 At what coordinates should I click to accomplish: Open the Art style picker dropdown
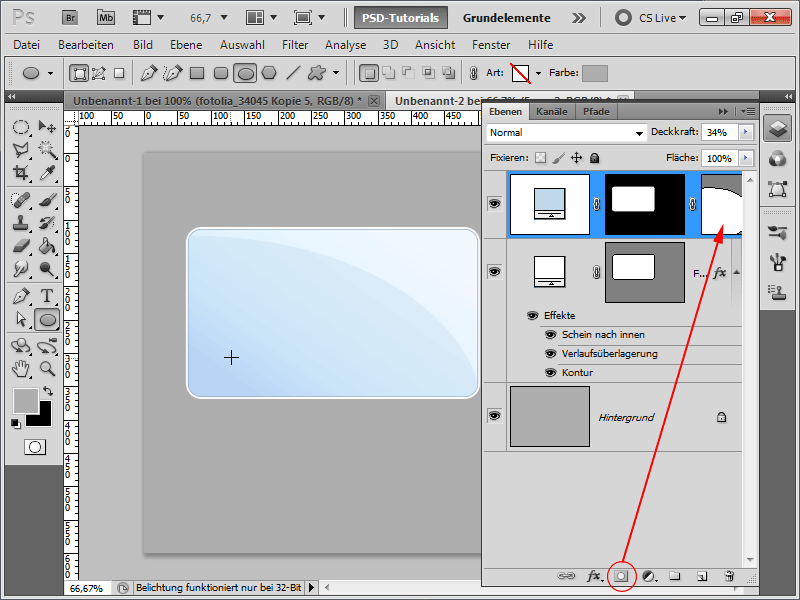pos(538,73)
